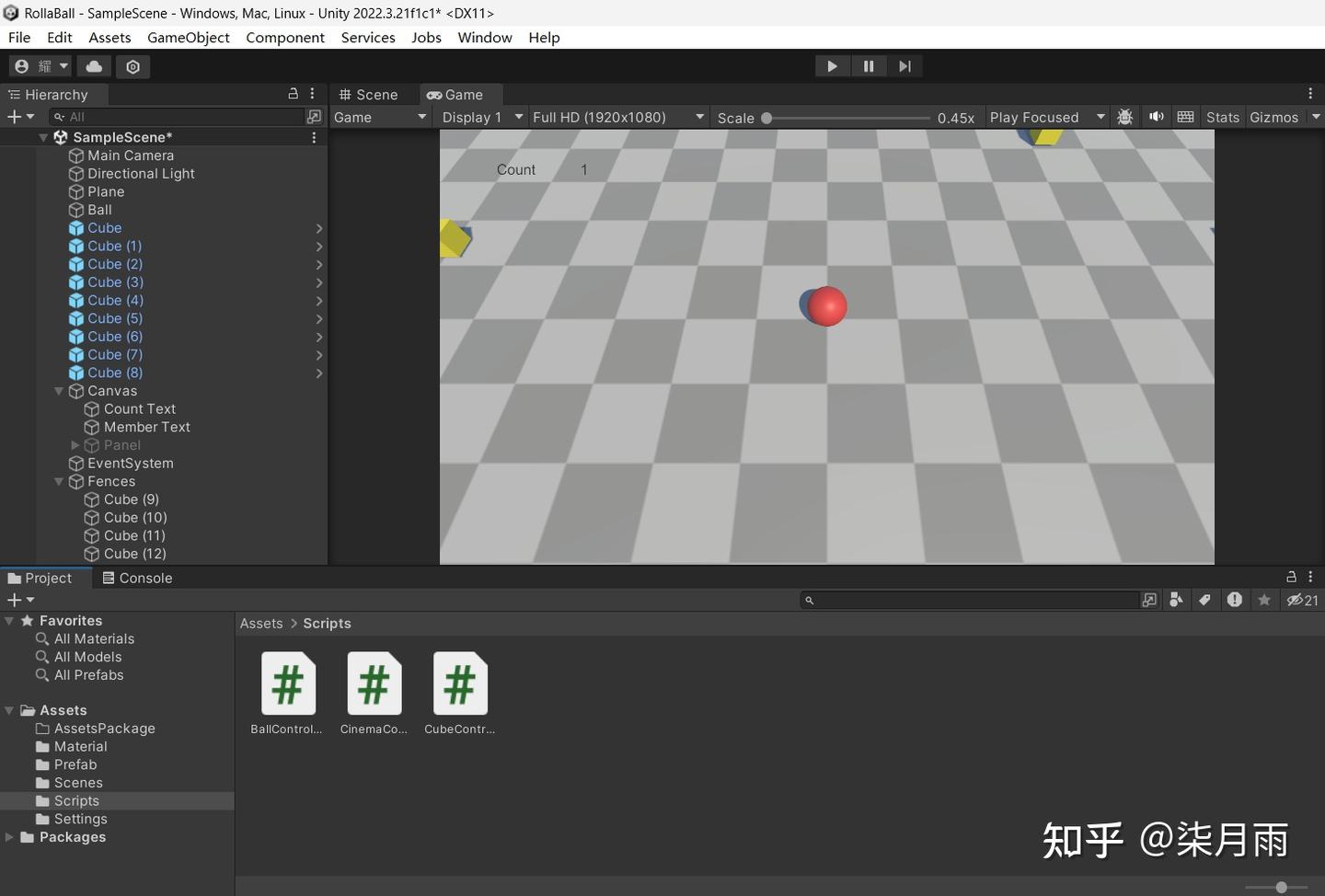Enable Stats overlay in Game view

pyautogui.click(x=1222, y=117)
